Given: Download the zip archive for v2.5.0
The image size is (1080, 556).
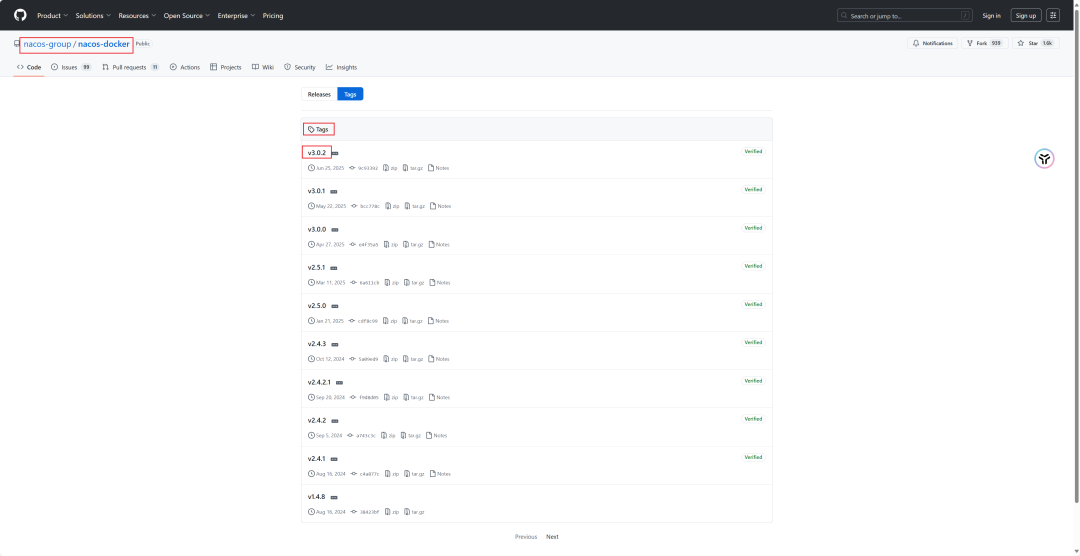Looking at the screenshot, I should click(x=391, y=321).
